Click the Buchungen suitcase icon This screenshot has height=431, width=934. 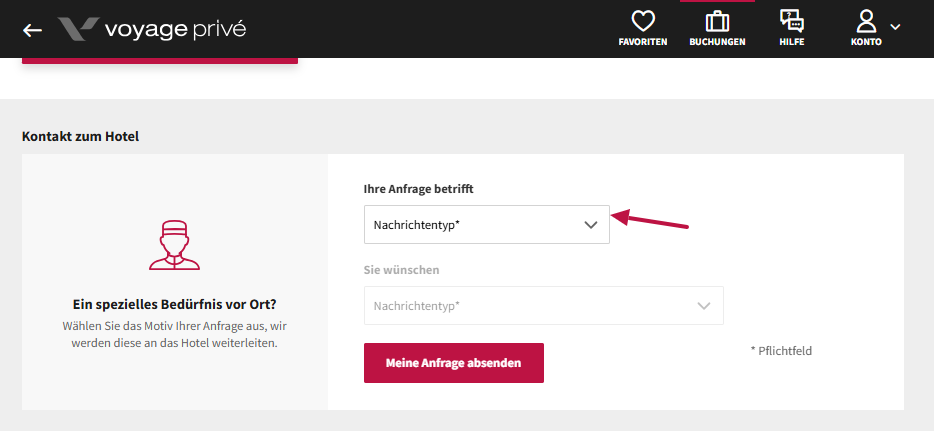(x=717, y=22)
